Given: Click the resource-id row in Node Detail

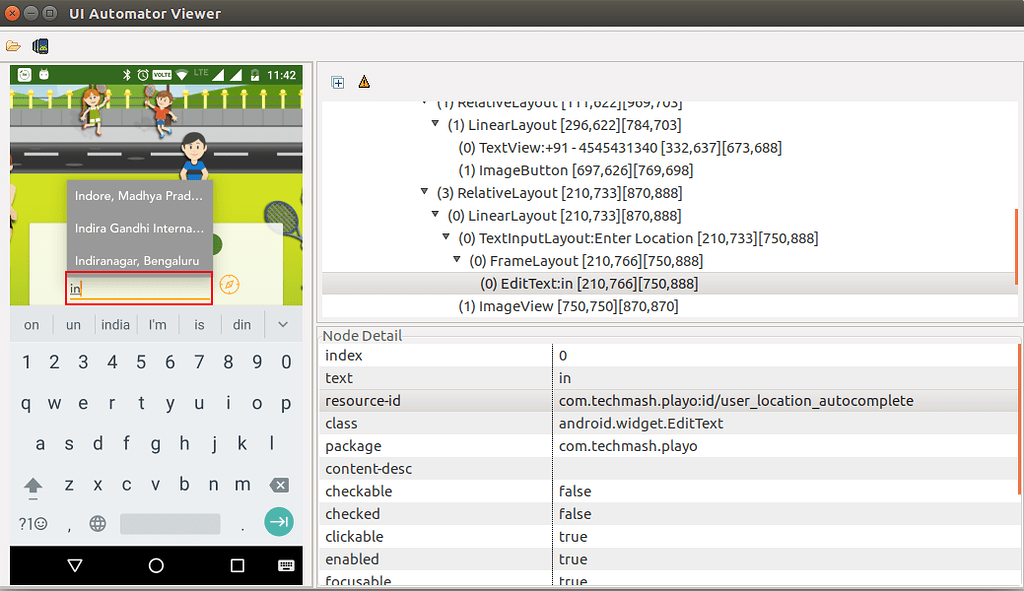Looking at the screenshot, I should 671,400.
